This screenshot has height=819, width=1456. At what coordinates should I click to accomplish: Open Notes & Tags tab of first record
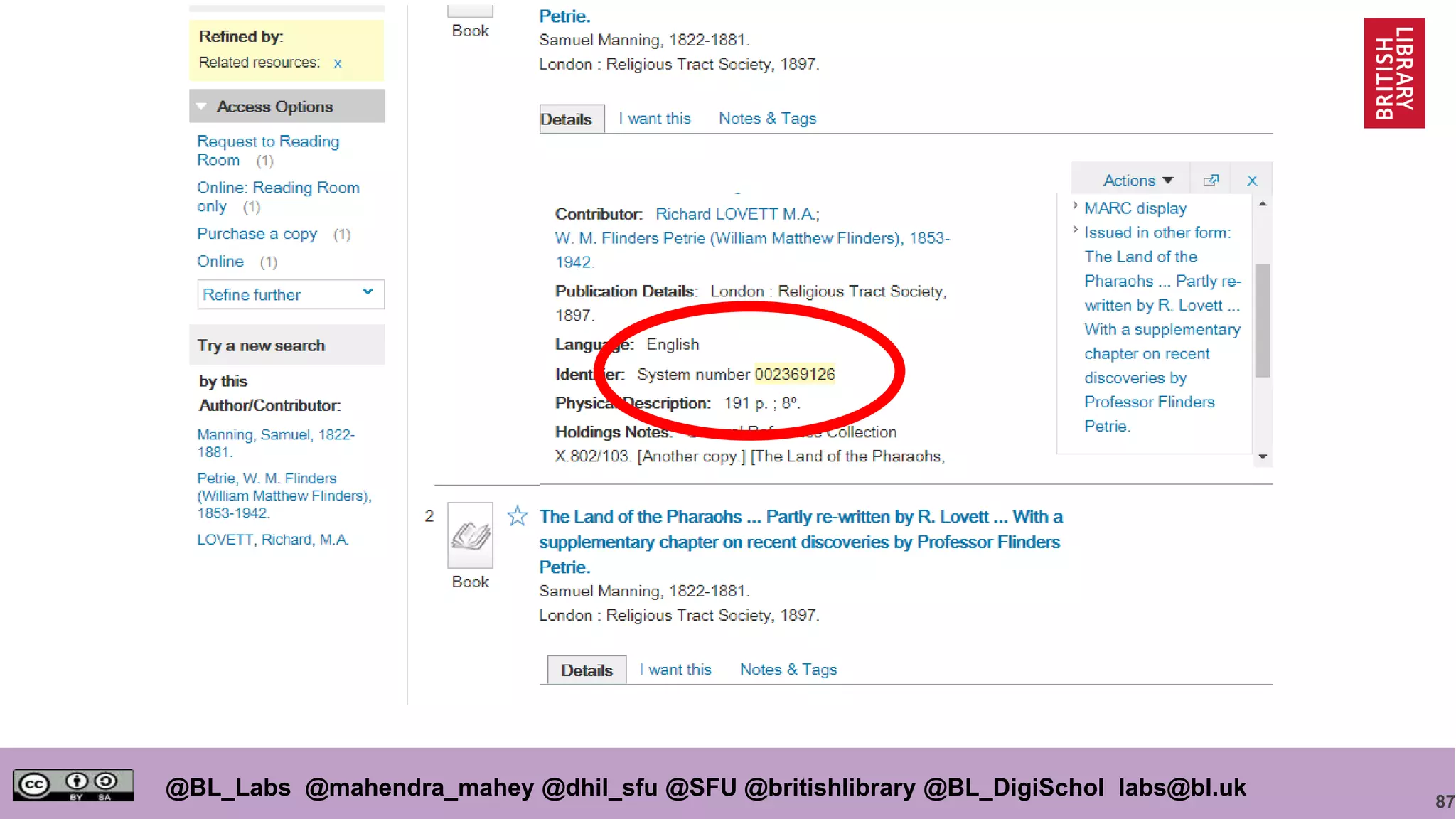click(767, 119)
